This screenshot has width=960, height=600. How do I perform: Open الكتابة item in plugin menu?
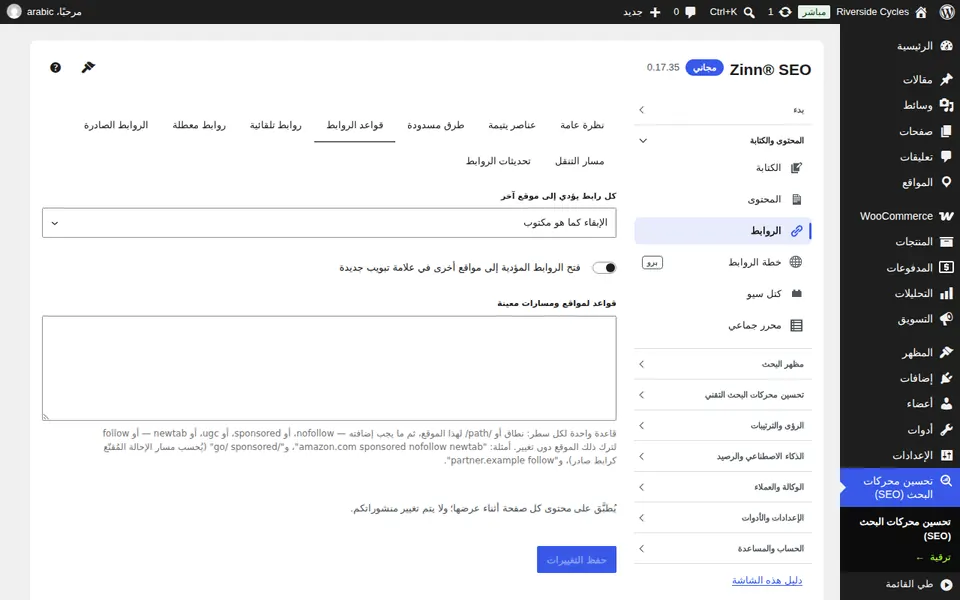click(723, 168)
